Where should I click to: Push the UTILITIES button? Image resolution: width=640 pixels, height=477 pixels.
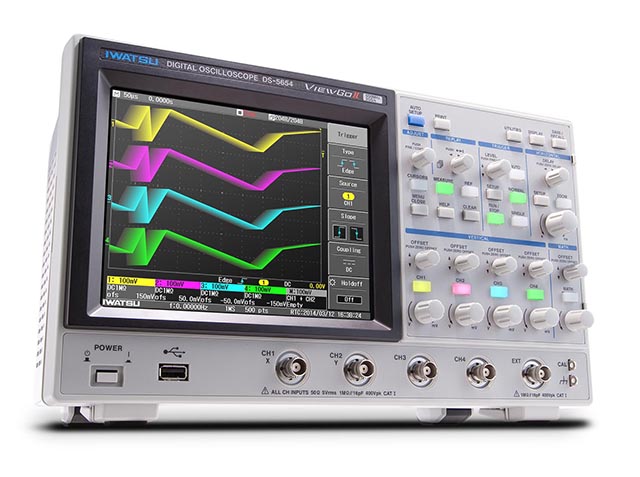(513, 136)
